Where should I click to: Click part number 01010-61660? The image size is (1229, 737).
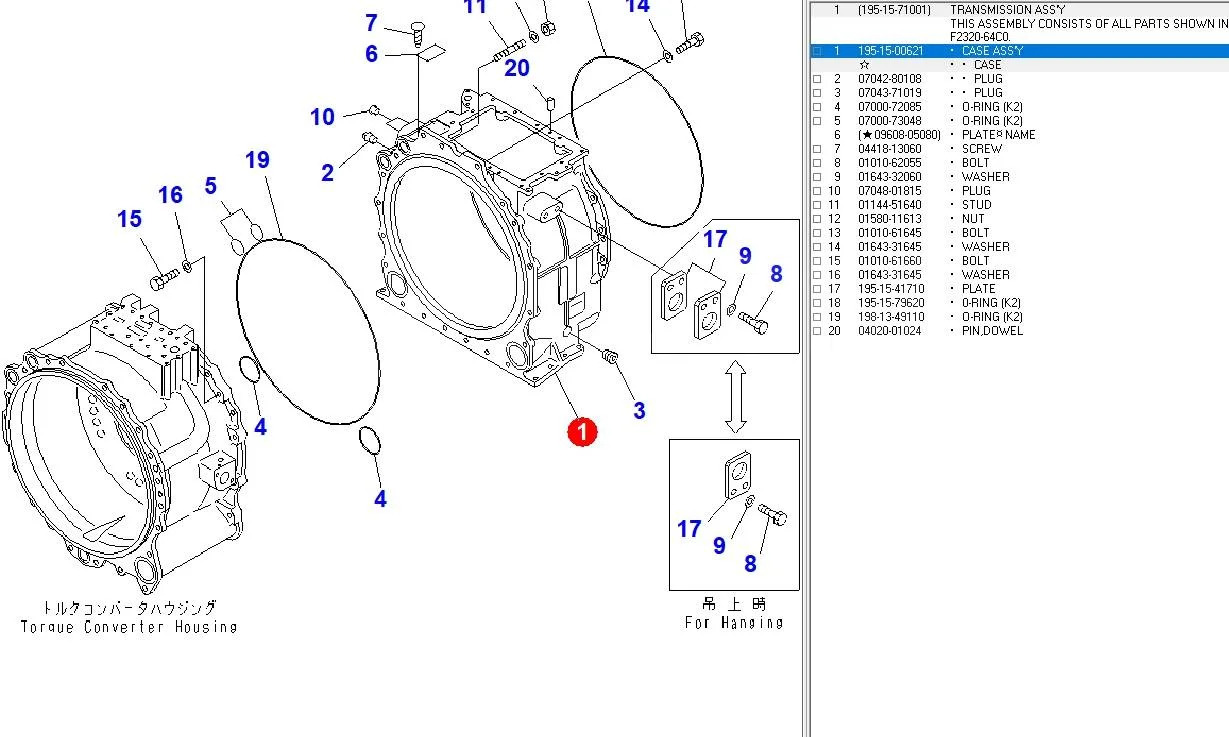pos(890,261)
